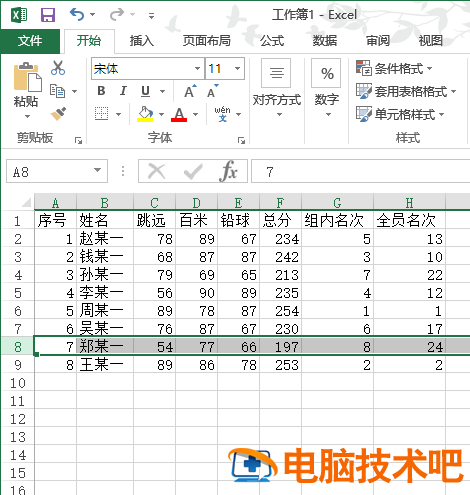Click the cell containing 周某一
This screenshot has height=495, width=470.
(x=105, y=311)
